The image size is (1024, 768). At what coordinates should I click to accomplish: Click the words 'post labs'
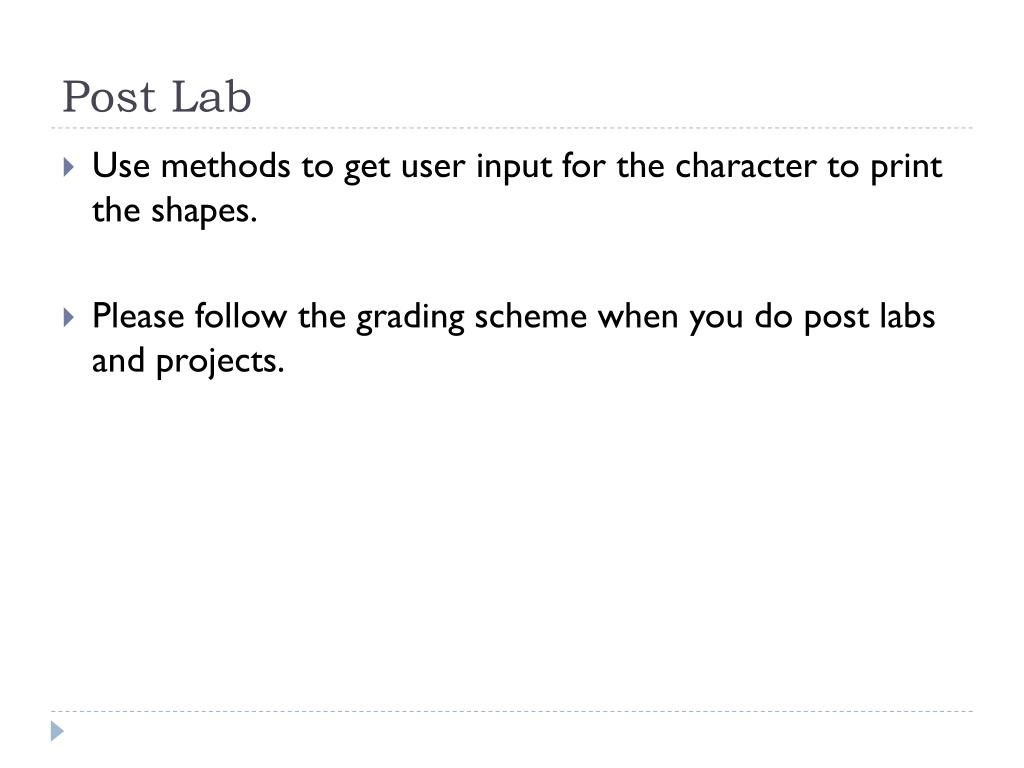pos(870,317)
